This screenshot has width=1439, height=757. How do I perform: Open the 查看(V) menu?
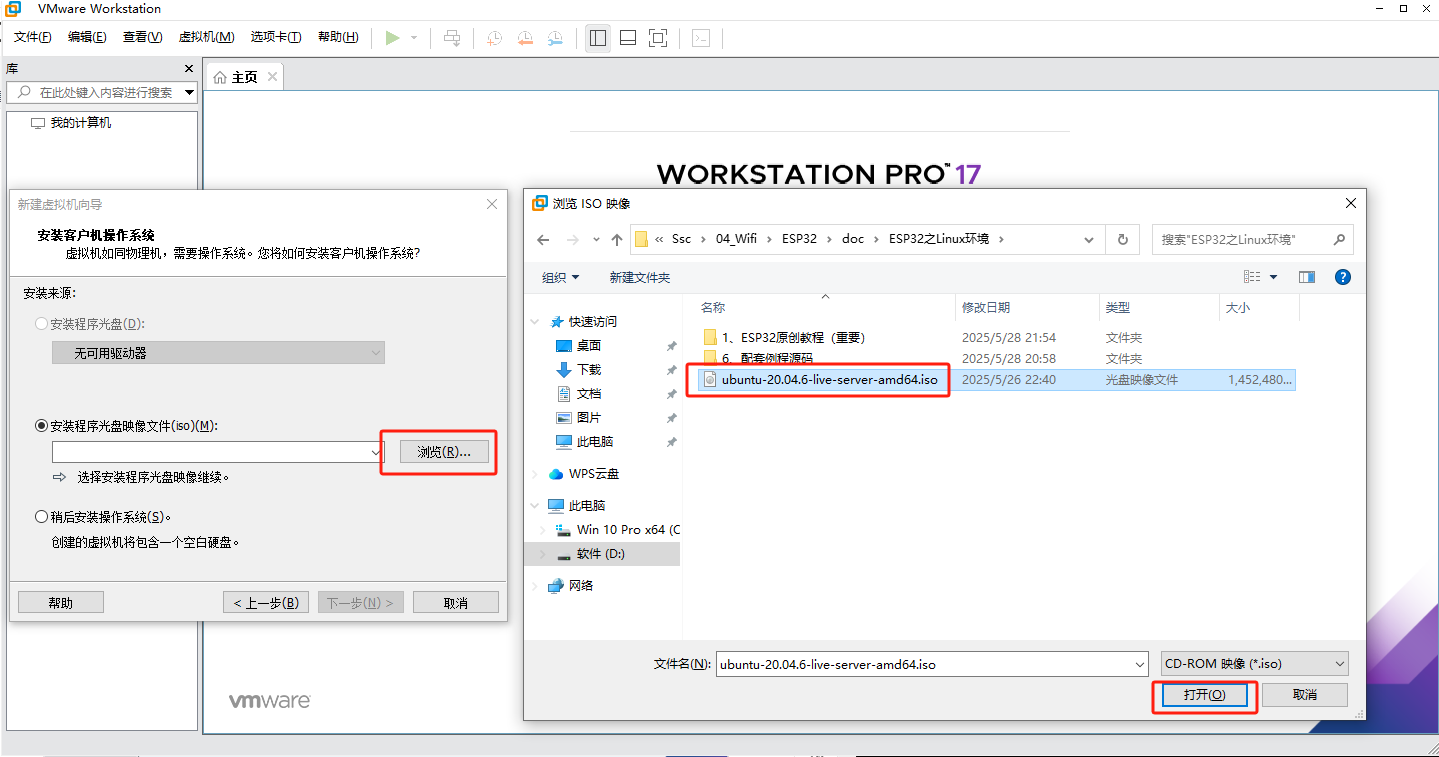point(143,37)
